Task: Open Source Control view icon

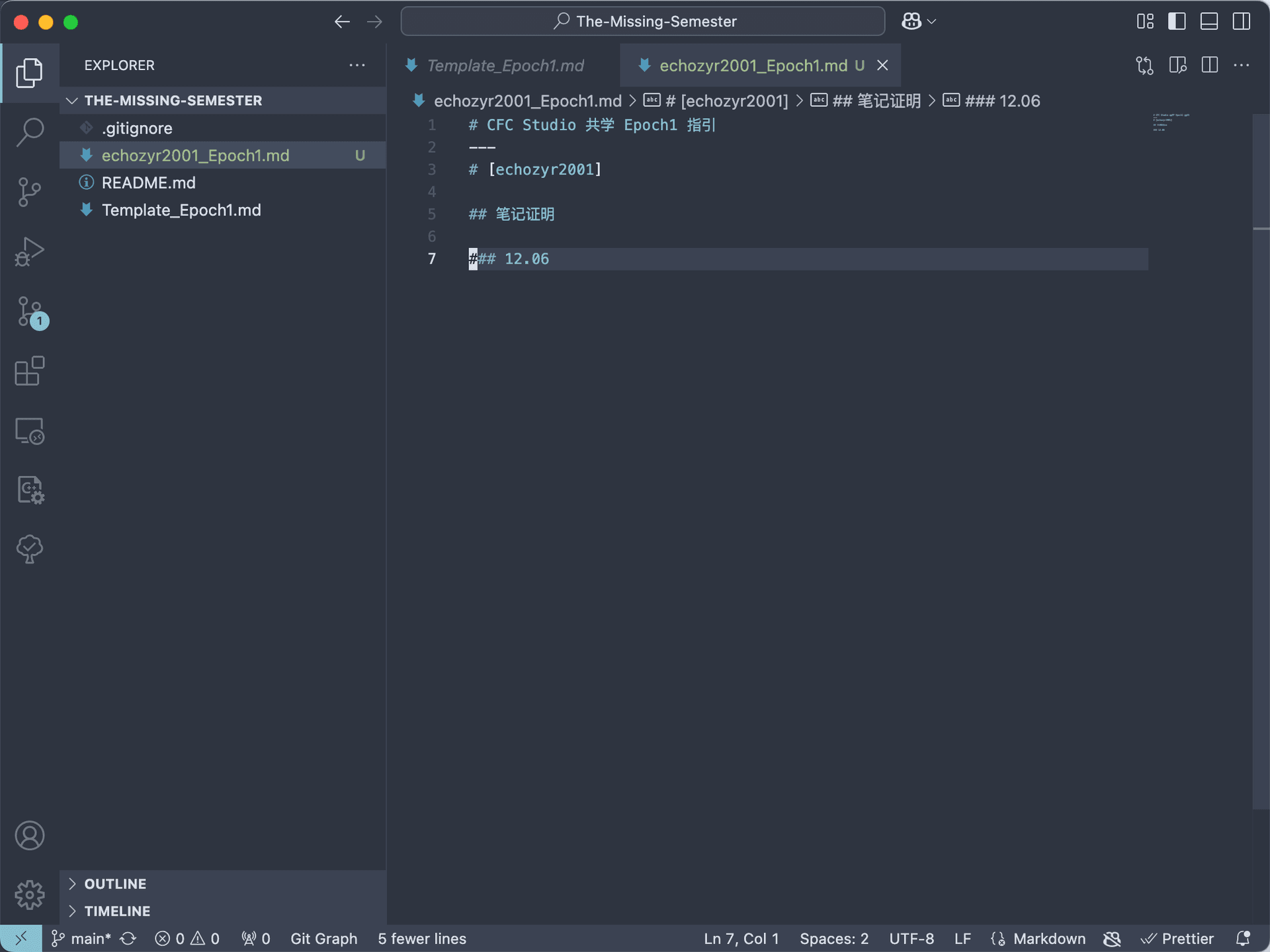Action: (30, 192)
